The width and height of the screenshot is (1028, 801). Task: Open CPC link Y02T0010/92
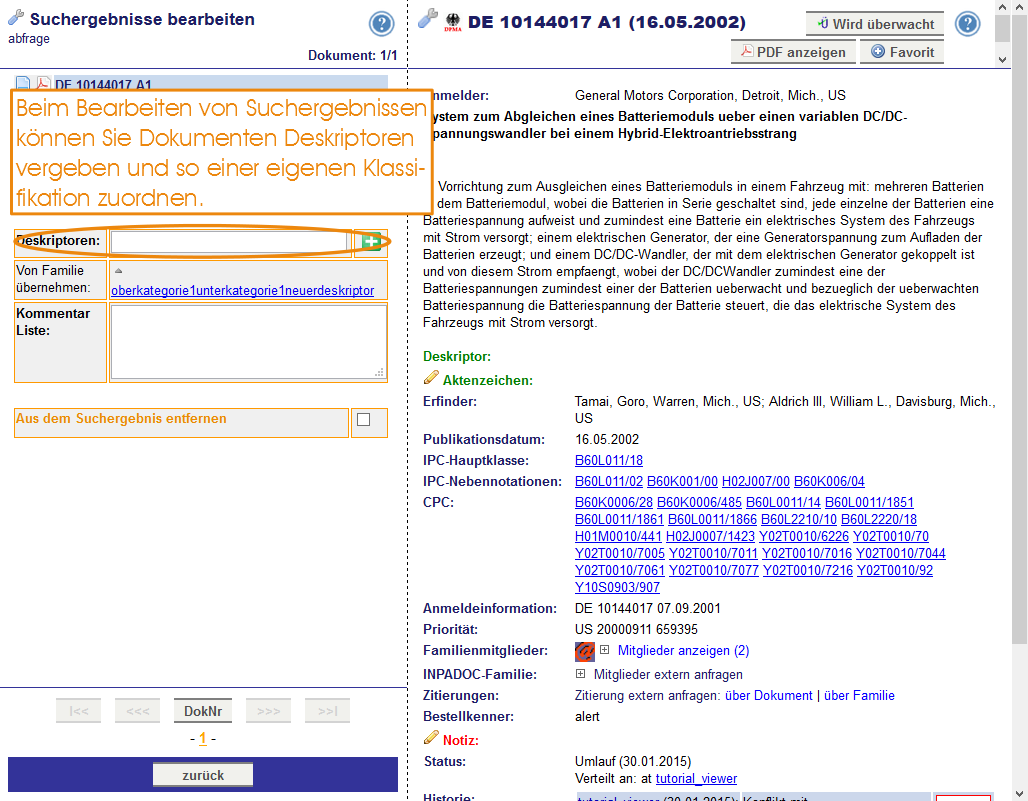(894, 570)
